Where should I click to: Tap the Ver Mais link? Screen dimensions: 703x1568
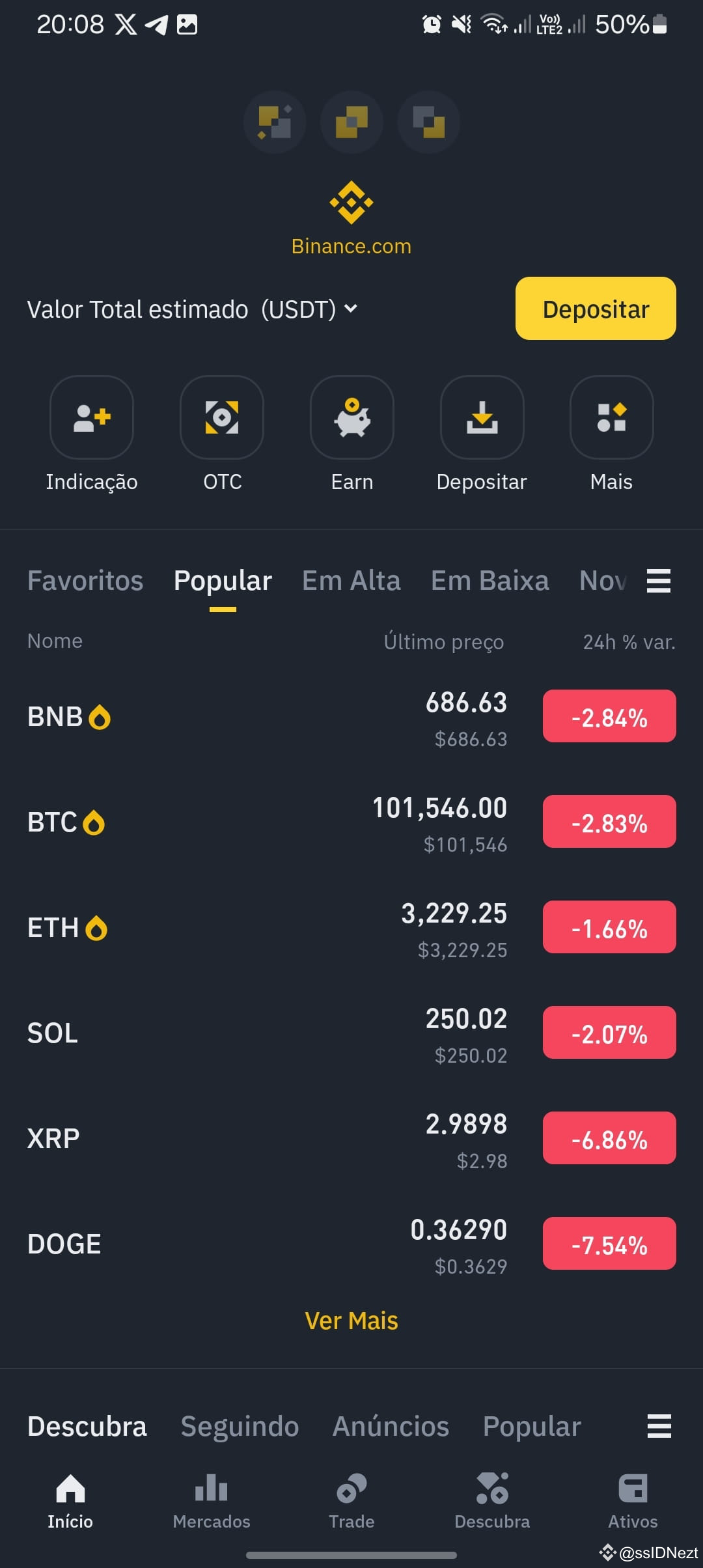tap(351, 1321)
